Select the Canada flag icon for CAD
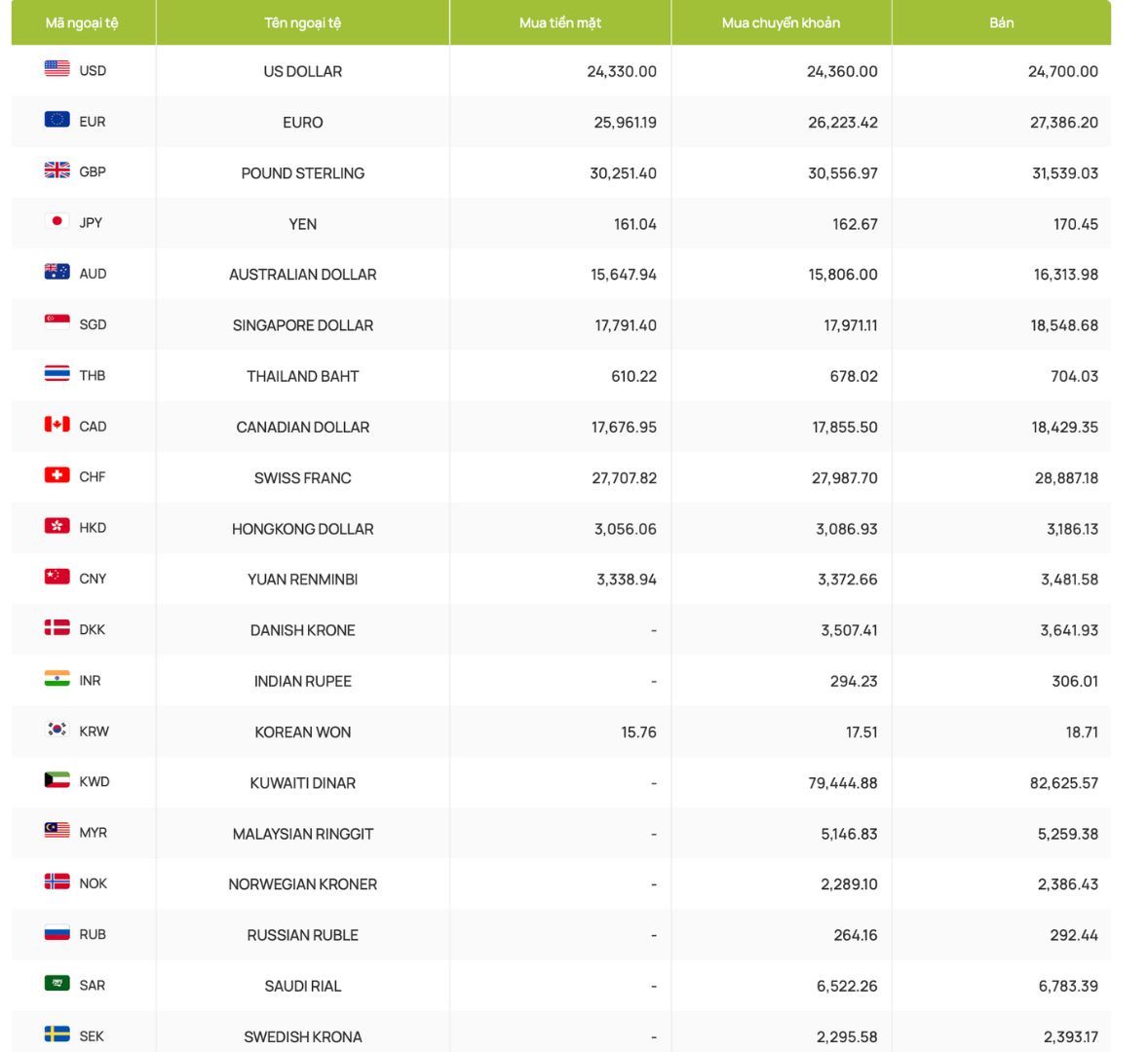Screen dimensions: 1148x1052 57,425
